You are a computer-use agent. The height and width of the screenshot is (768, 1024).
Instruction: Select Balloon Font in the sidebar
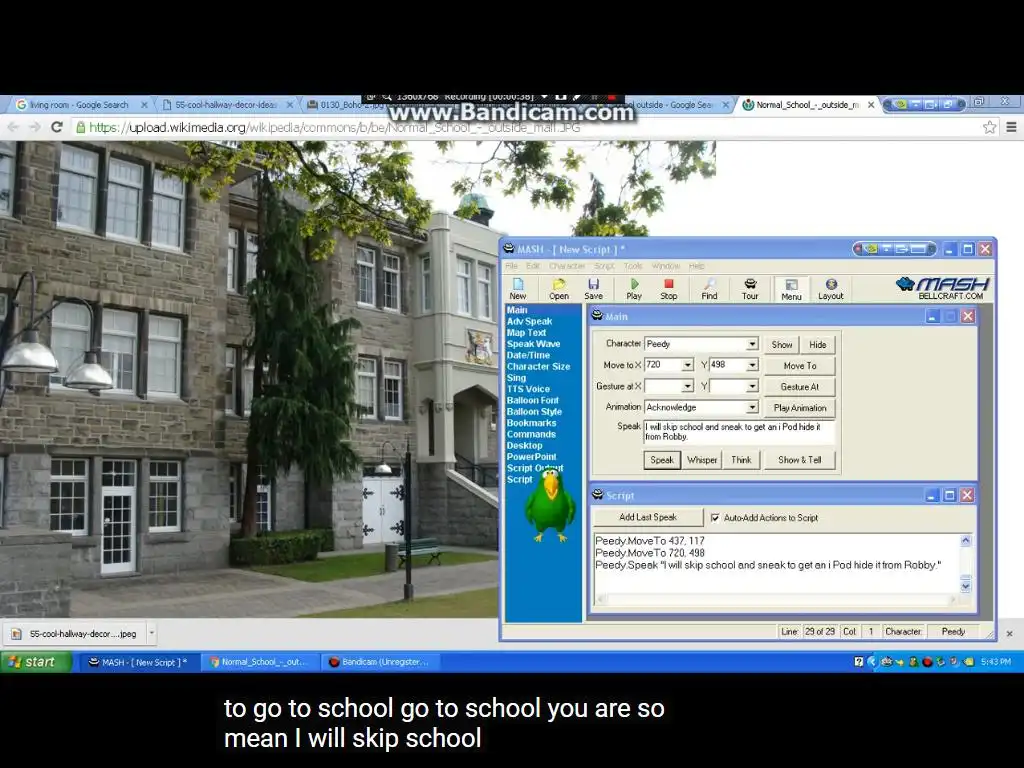[x=532, y=400]
